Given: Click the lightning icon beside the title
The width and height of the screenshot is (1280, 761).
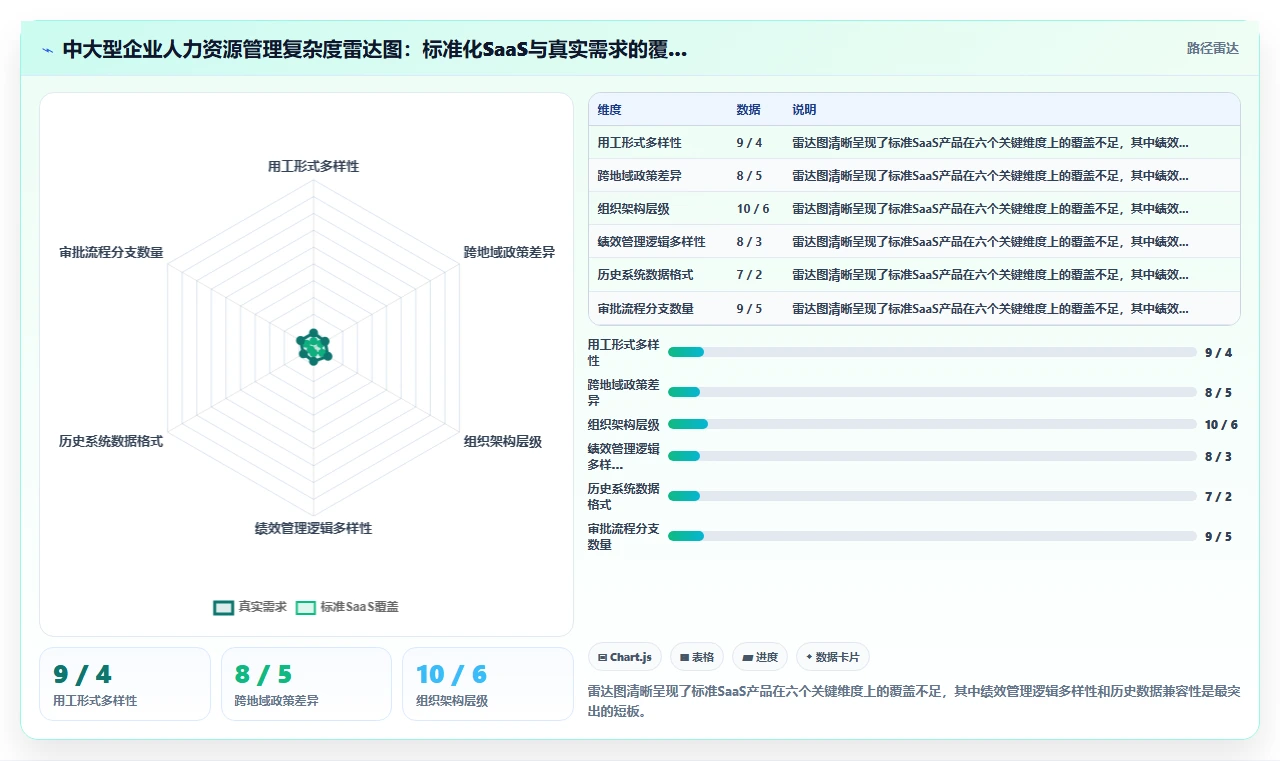Looking at the screenshot, I should (47, 50).
